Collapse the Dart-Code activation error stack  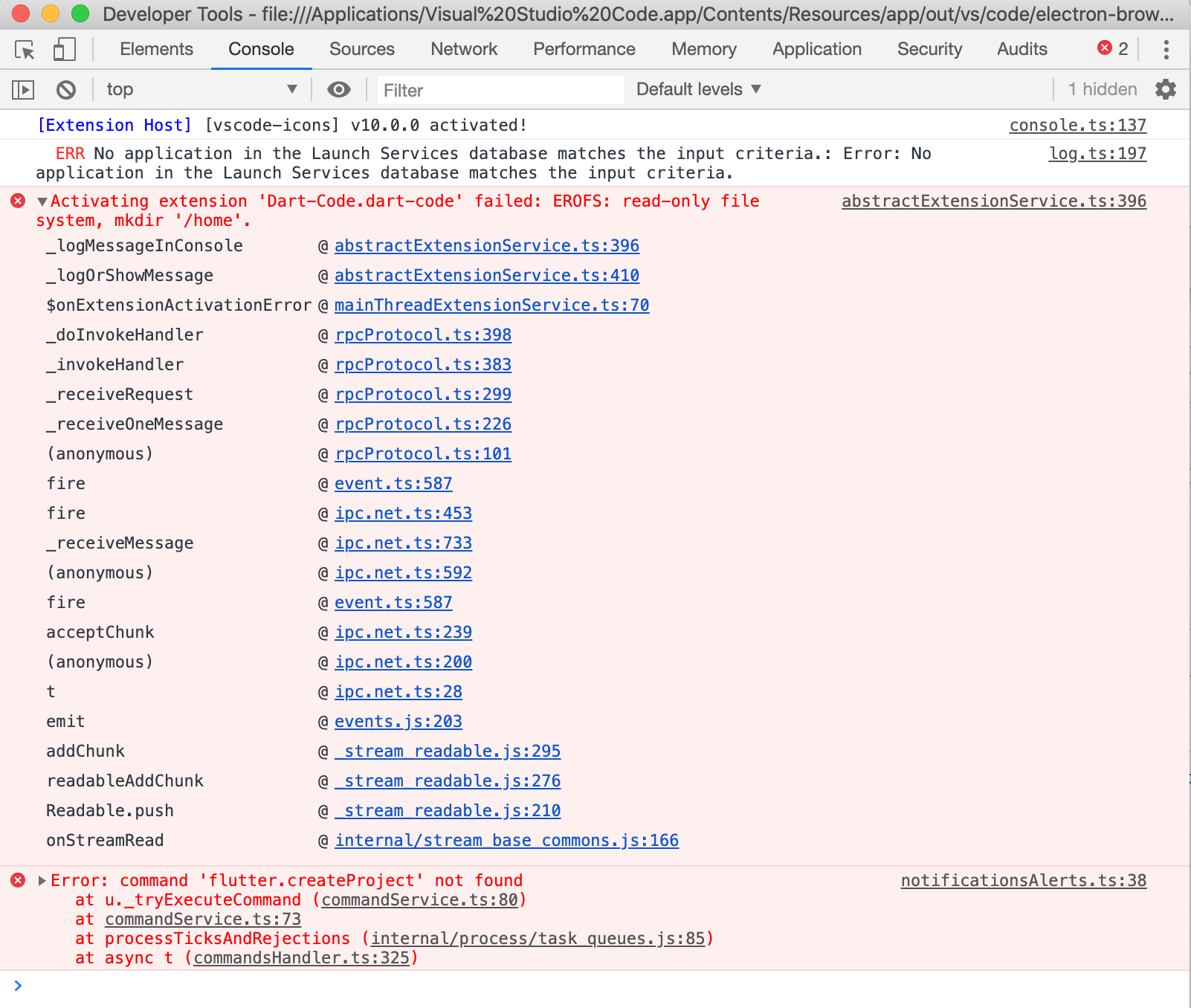[x=42, y=201]
